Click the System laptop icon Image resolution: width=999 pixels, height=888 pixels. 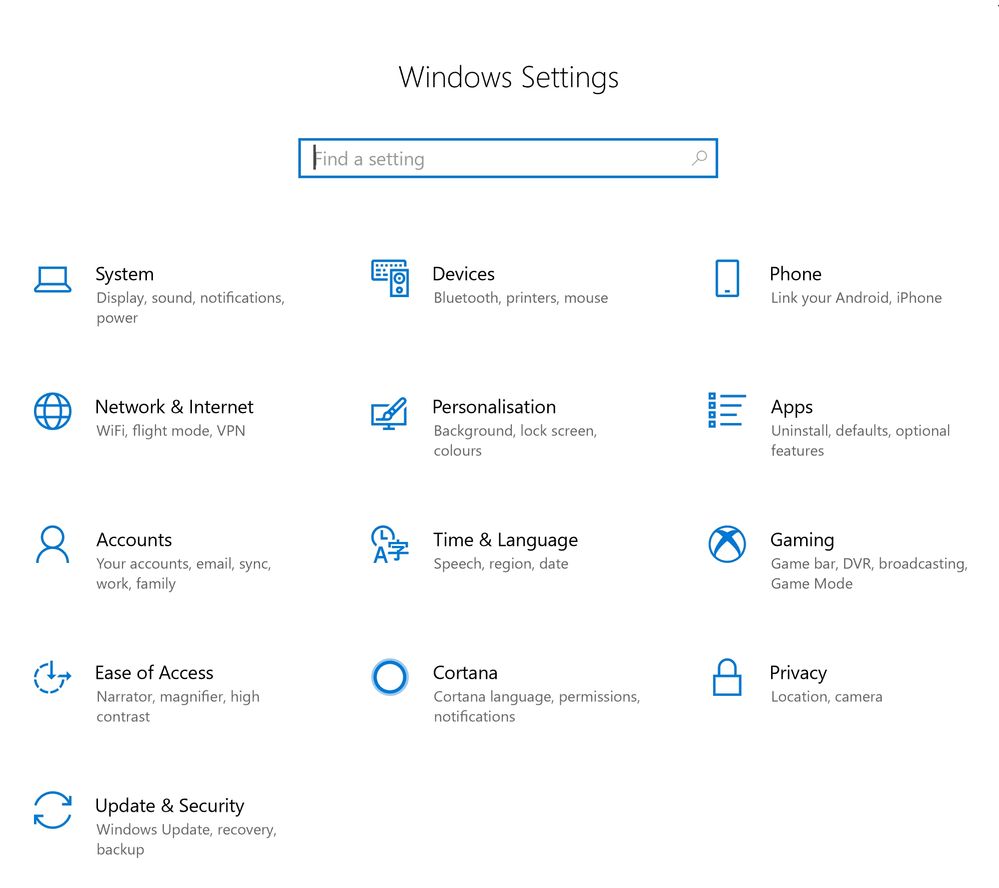[x=52, y=280]
